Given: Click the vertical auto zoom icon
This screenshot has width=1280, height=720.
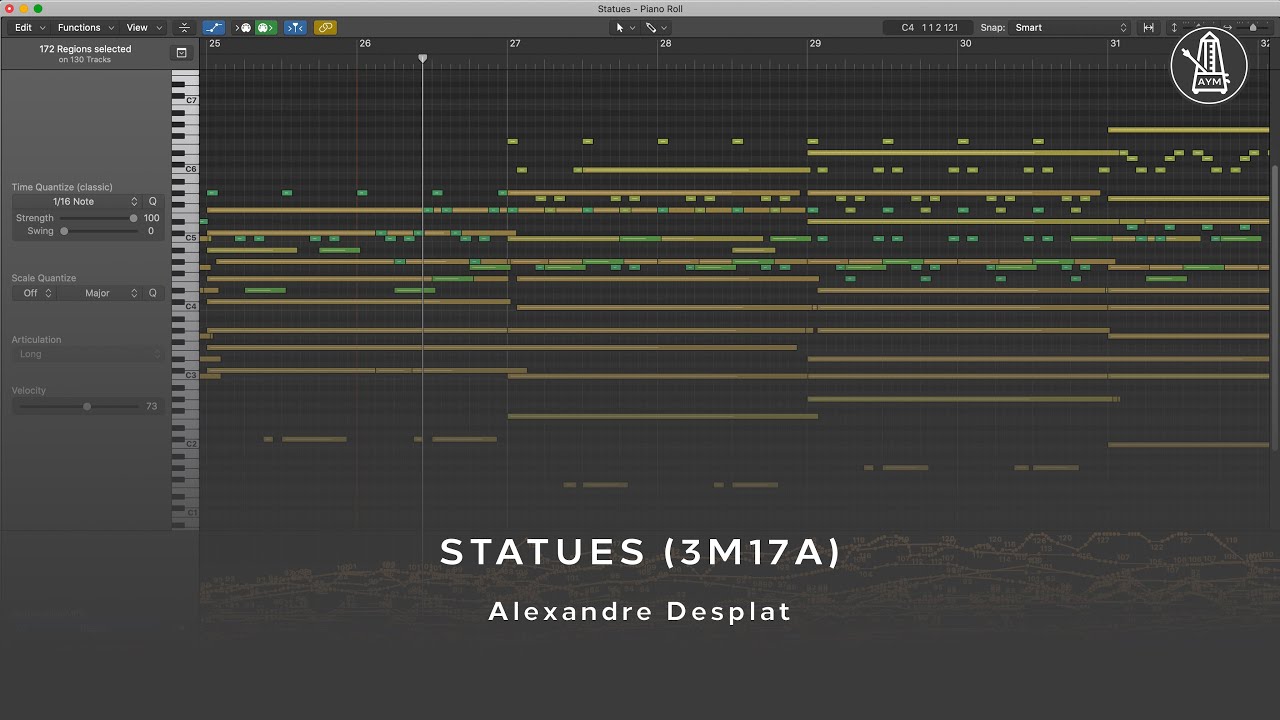Looking at the screenshot, I should tap(1174, 28).
